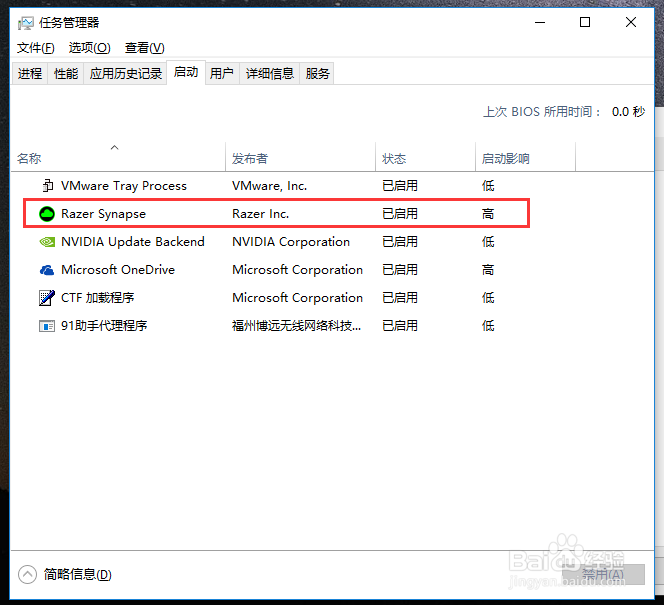The height and width of the screenshot is (605, 664).
Task: Sort by the 名称 column header
Action: (x=118, y=158)
